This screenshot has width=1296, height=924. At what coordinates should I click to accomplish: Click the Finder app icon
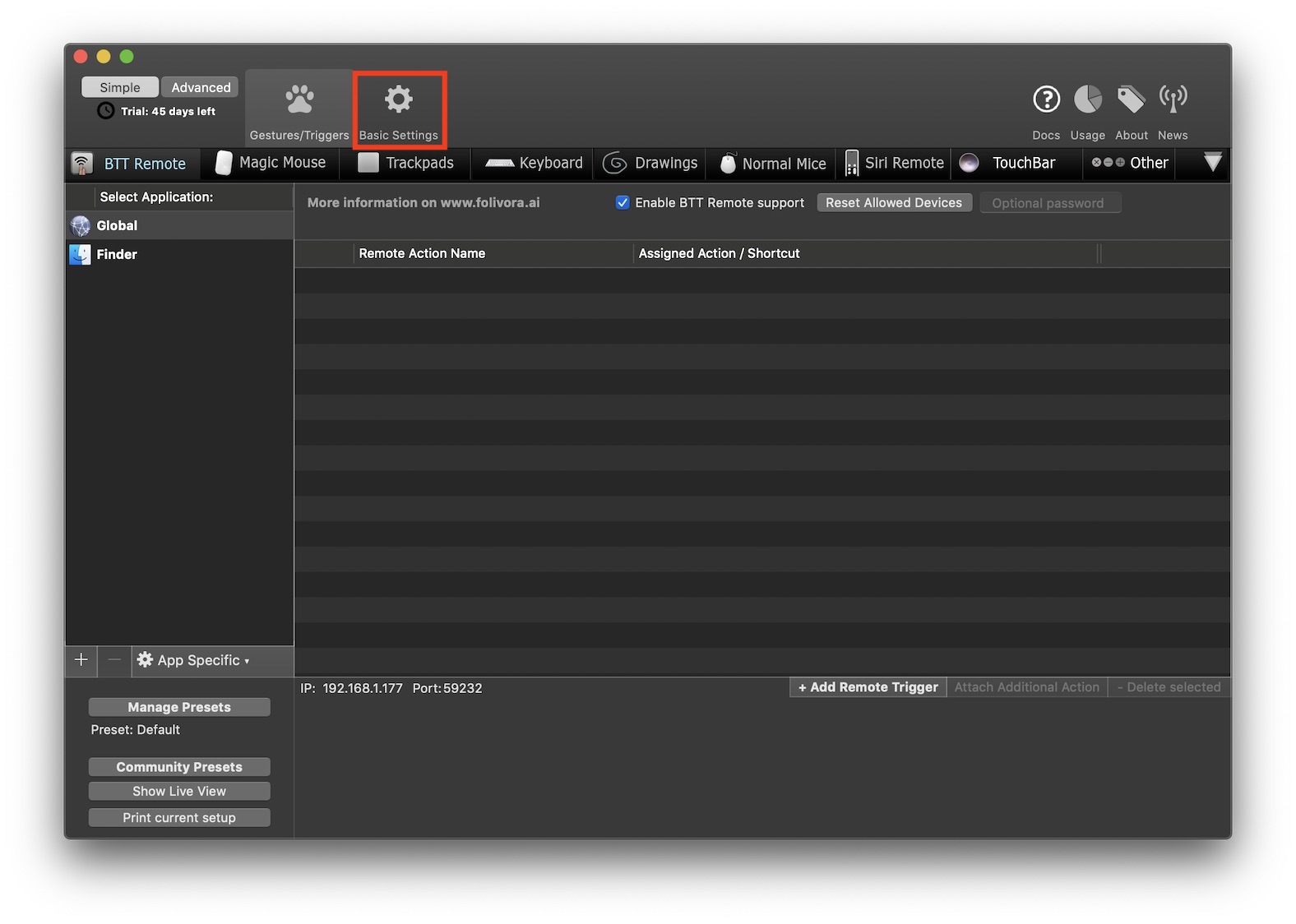pos(81,255)
